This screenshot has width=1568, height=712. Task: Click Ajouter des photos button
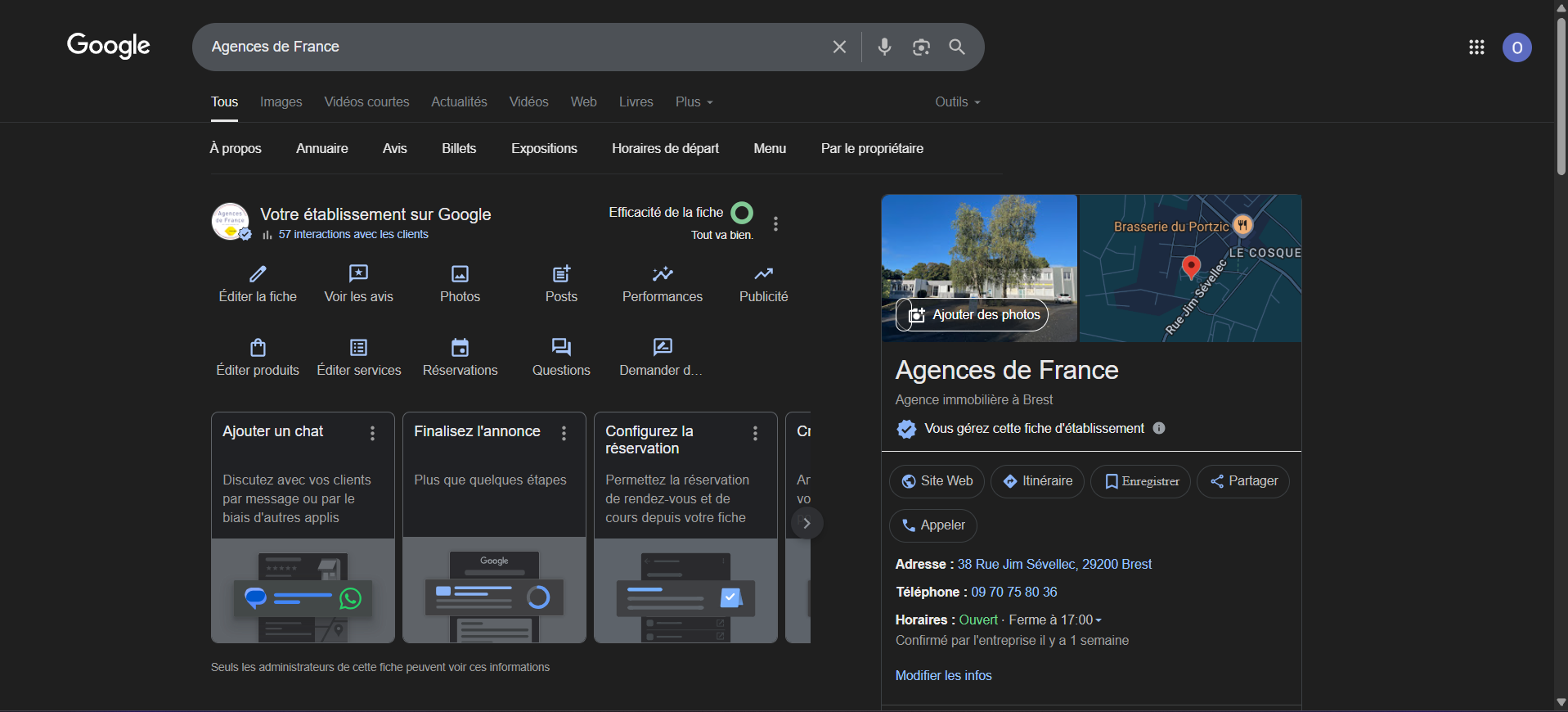pos(973,315)
